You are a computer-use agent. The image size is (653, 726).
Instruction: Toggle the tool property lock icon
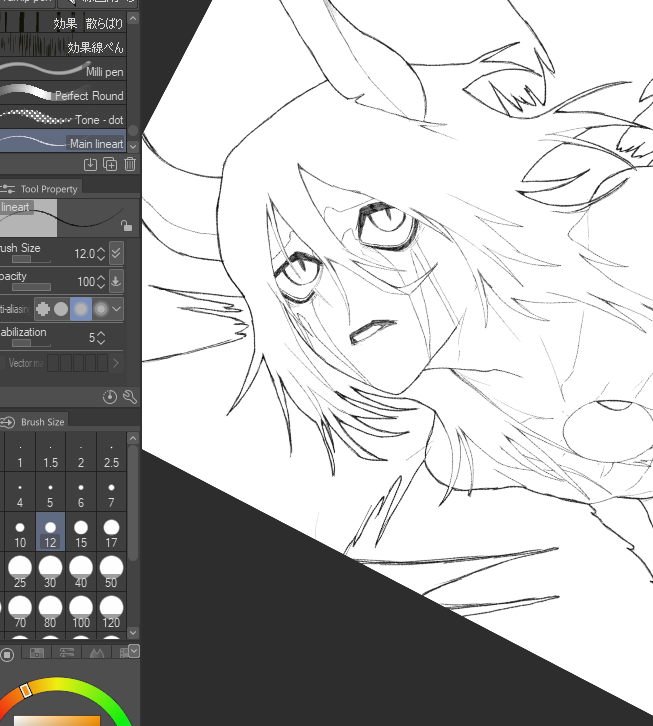click(x=126, y=225)
